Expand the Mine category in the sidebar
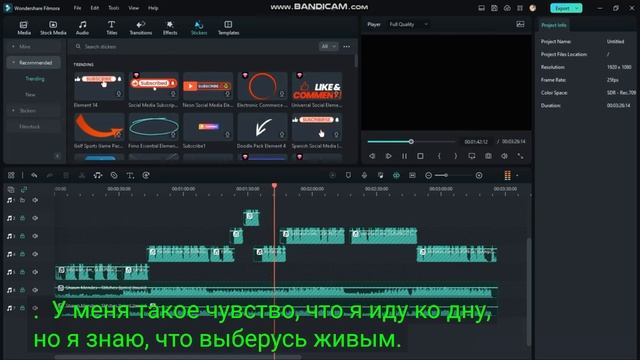640x360 pixels. [x=13, y=47]
